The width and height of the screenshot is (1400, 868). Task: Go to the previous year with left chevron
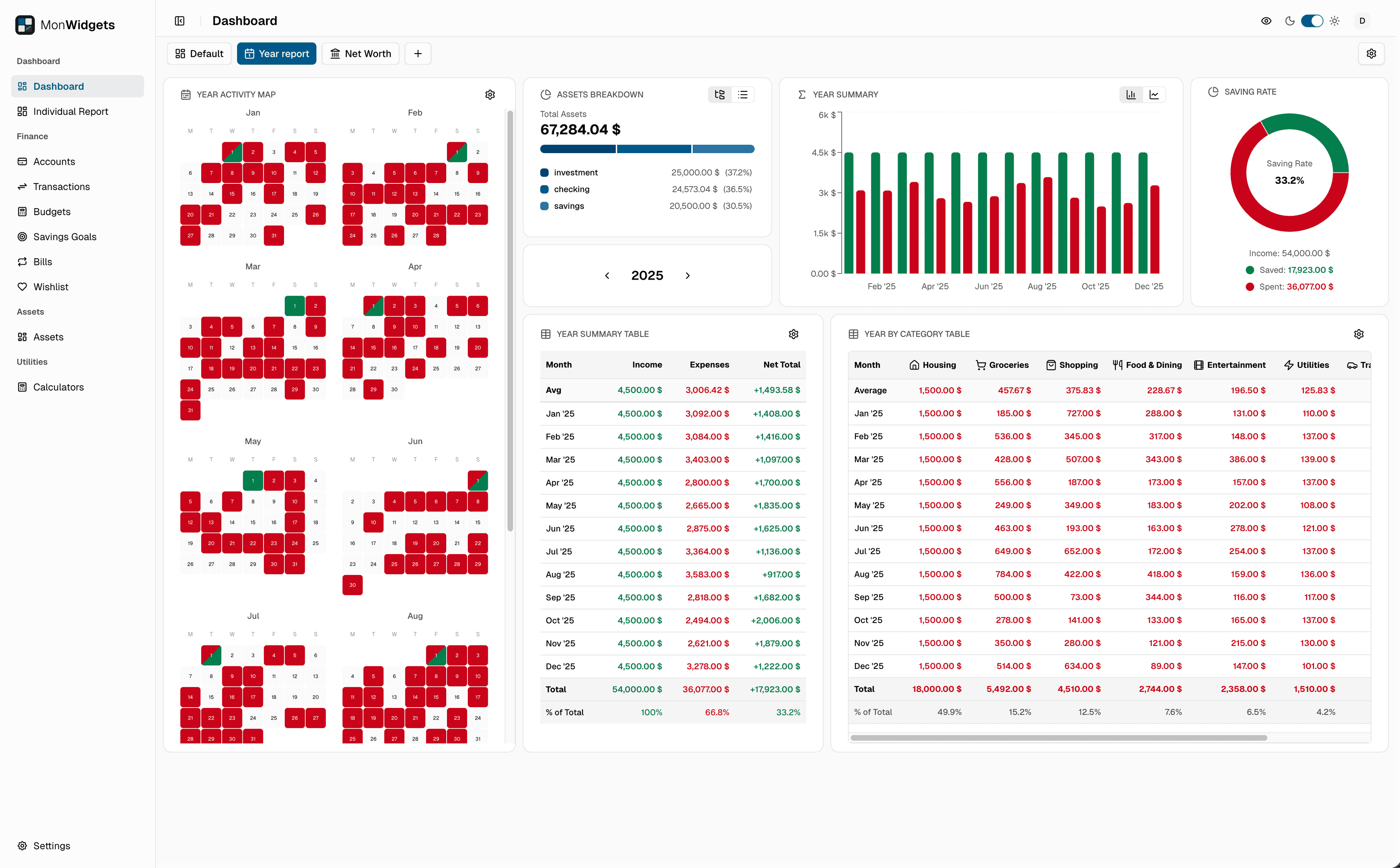click(x=607, y=276)
